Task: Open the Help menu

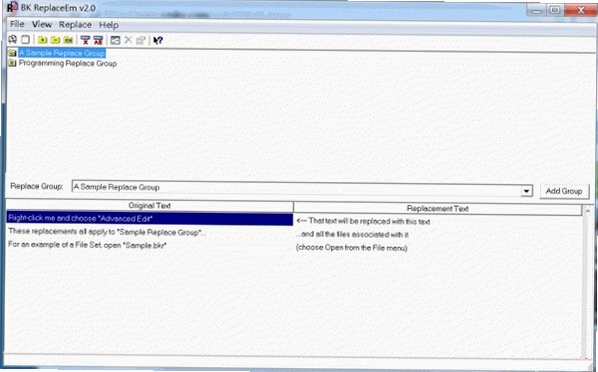Action: point(109,25)
